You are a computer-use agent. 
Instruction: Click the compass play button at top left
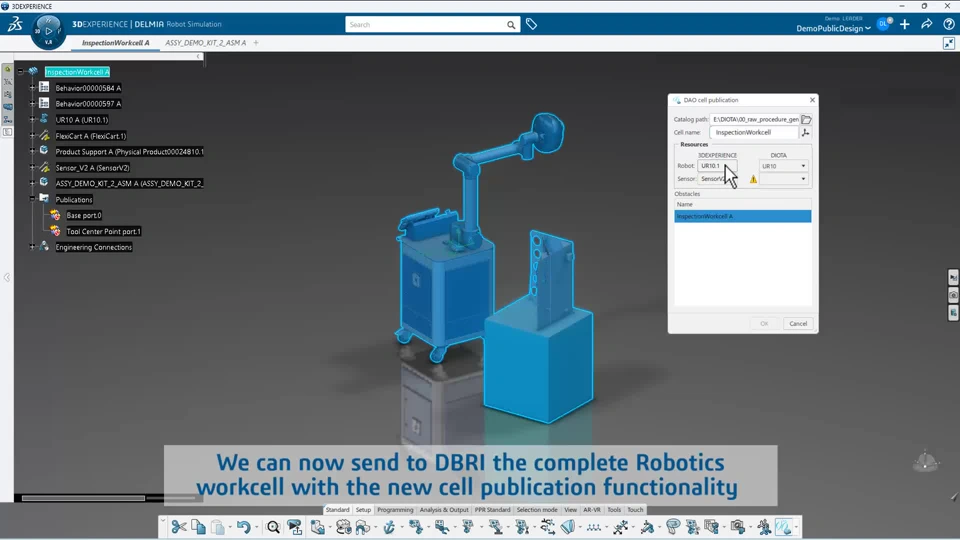48,31
